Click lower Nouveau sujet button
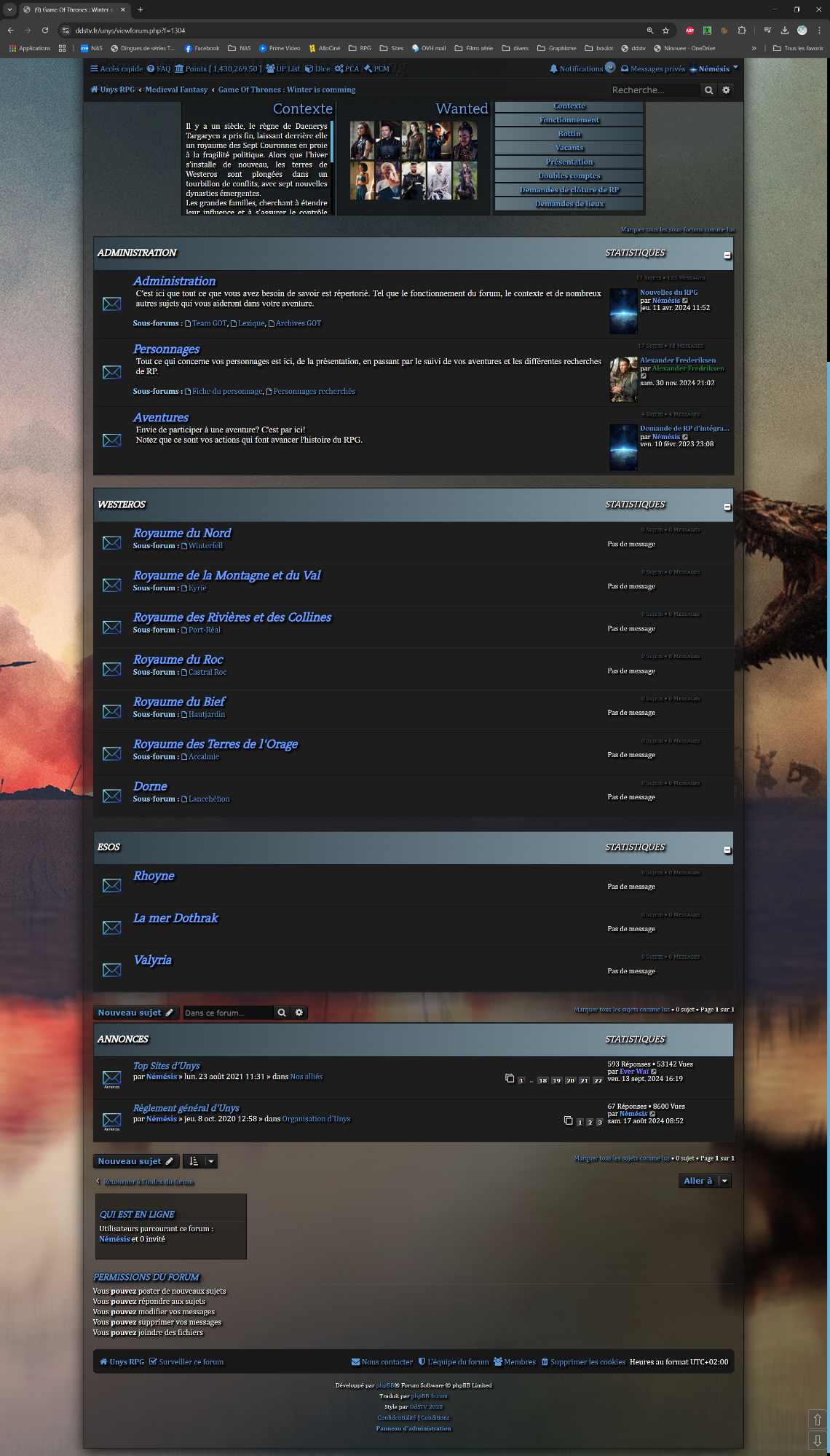Screen dimensions: 830x1456 coord(135,1161)
